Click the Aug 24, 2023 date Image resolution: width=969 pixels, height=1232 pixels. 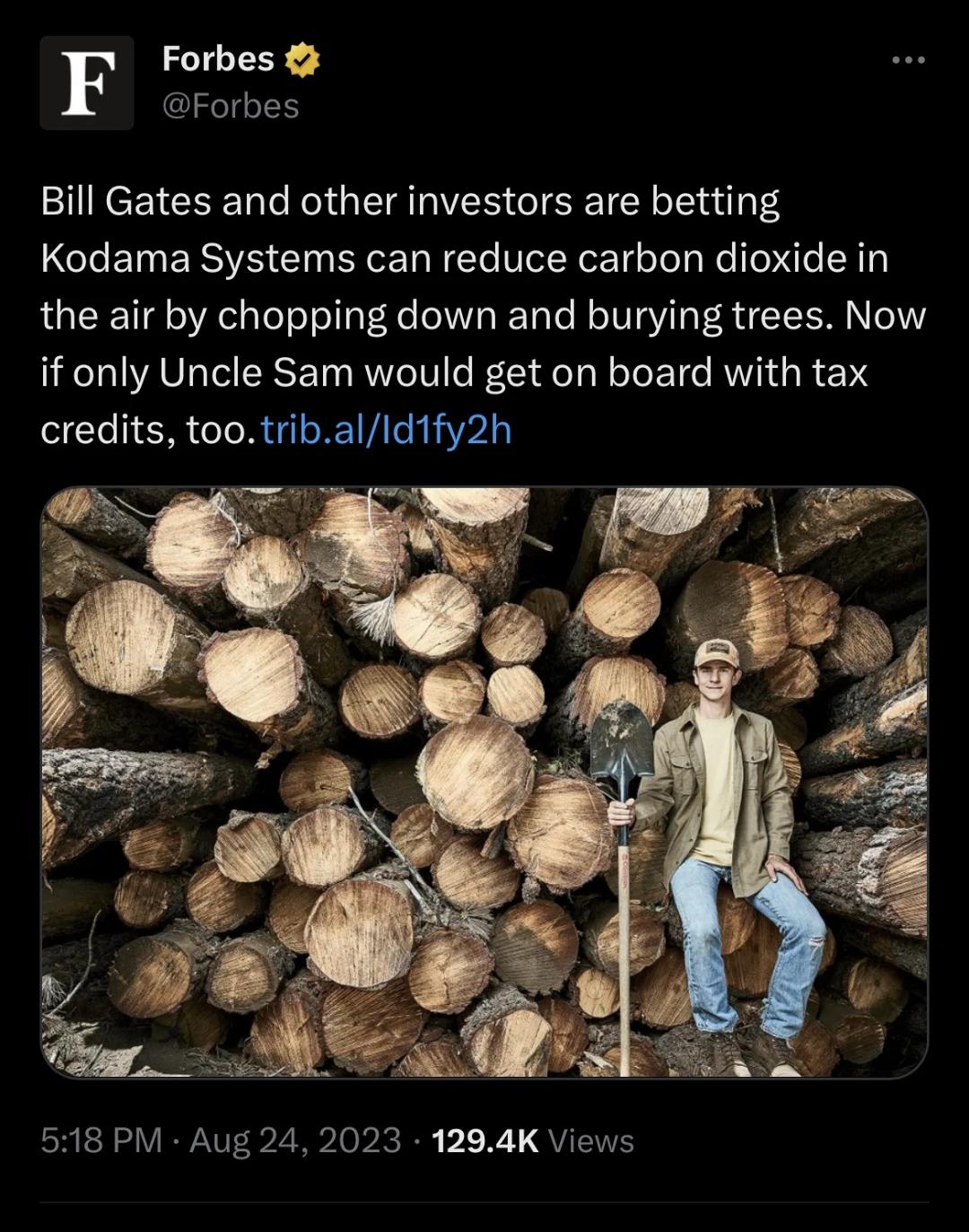coord(295,1140)
